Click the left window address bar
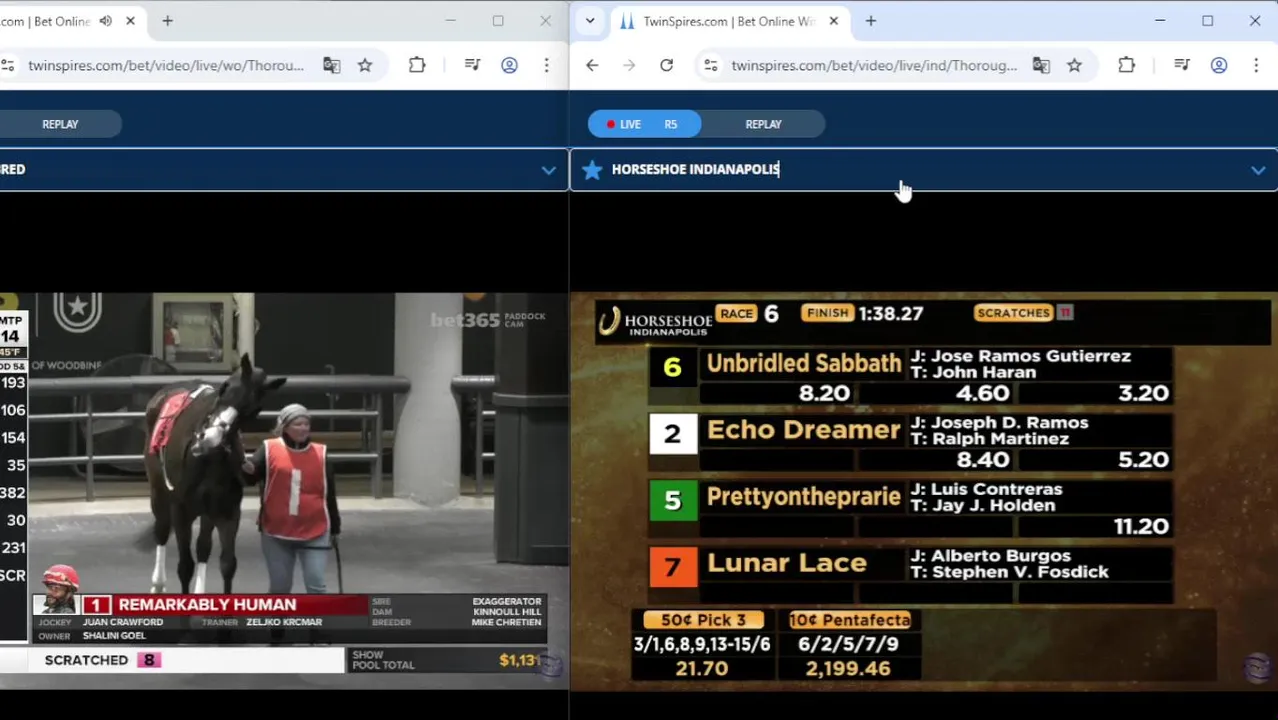1278x720 pixels. [166, 66]
